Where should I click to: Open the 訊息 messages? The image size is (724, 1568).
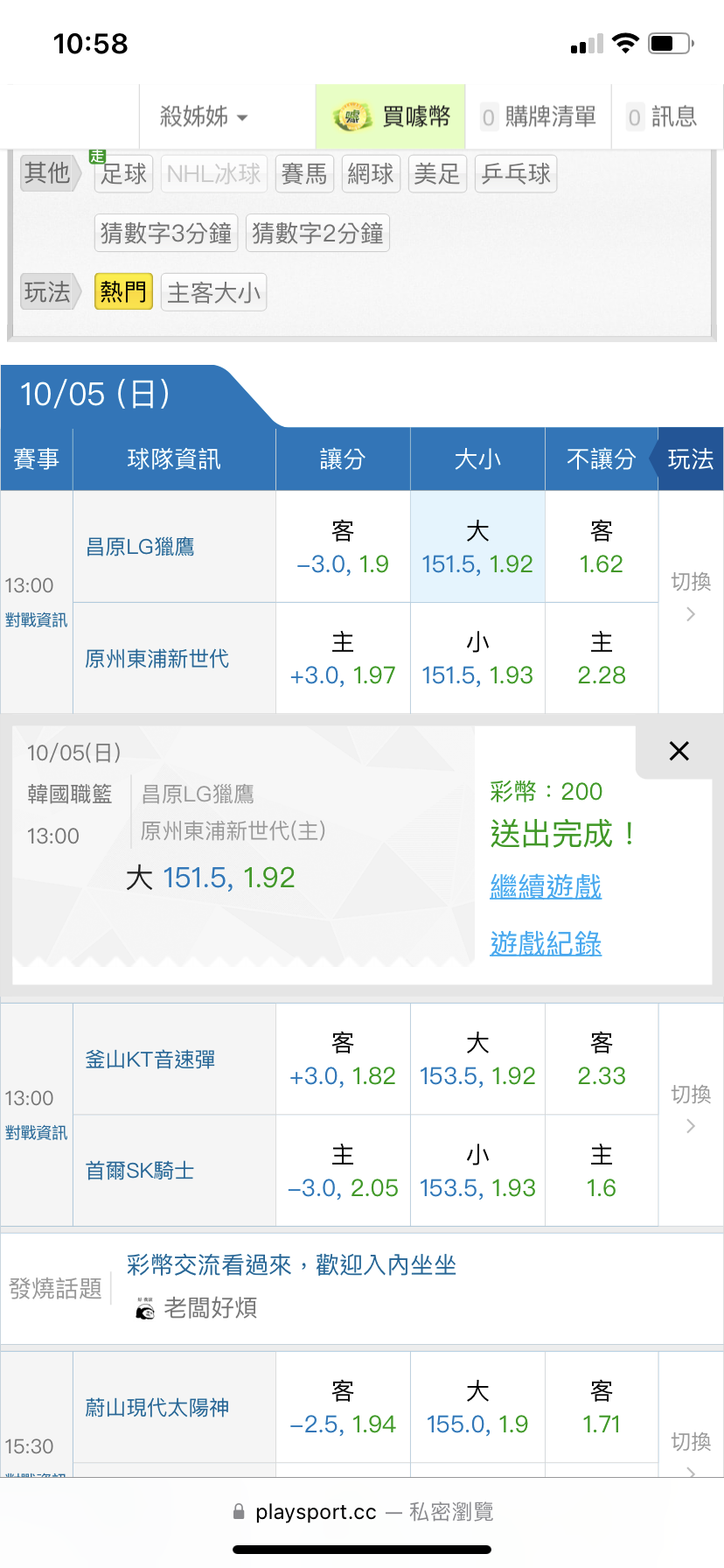pos(663,116)
